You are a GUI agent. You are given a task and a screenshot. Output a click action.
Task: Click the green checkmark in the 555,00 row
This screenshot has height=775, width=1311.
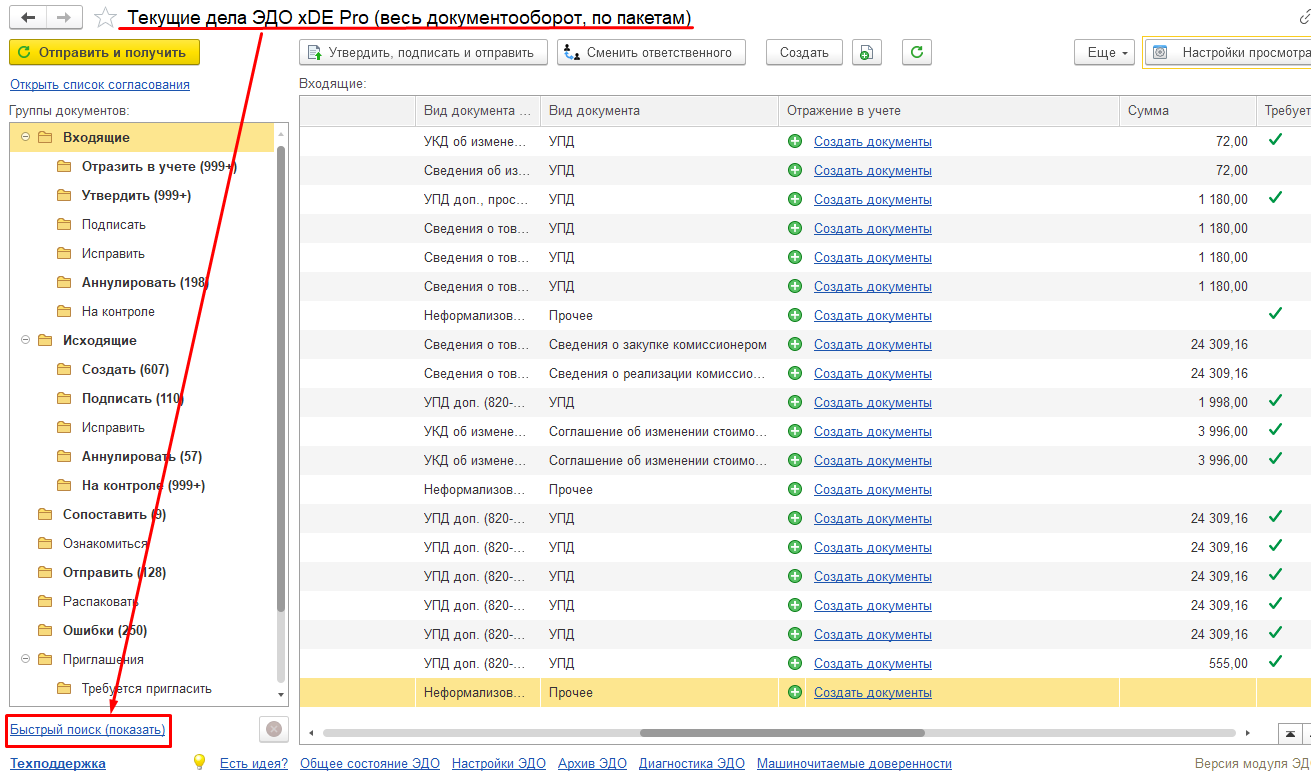pos(1275,661)
